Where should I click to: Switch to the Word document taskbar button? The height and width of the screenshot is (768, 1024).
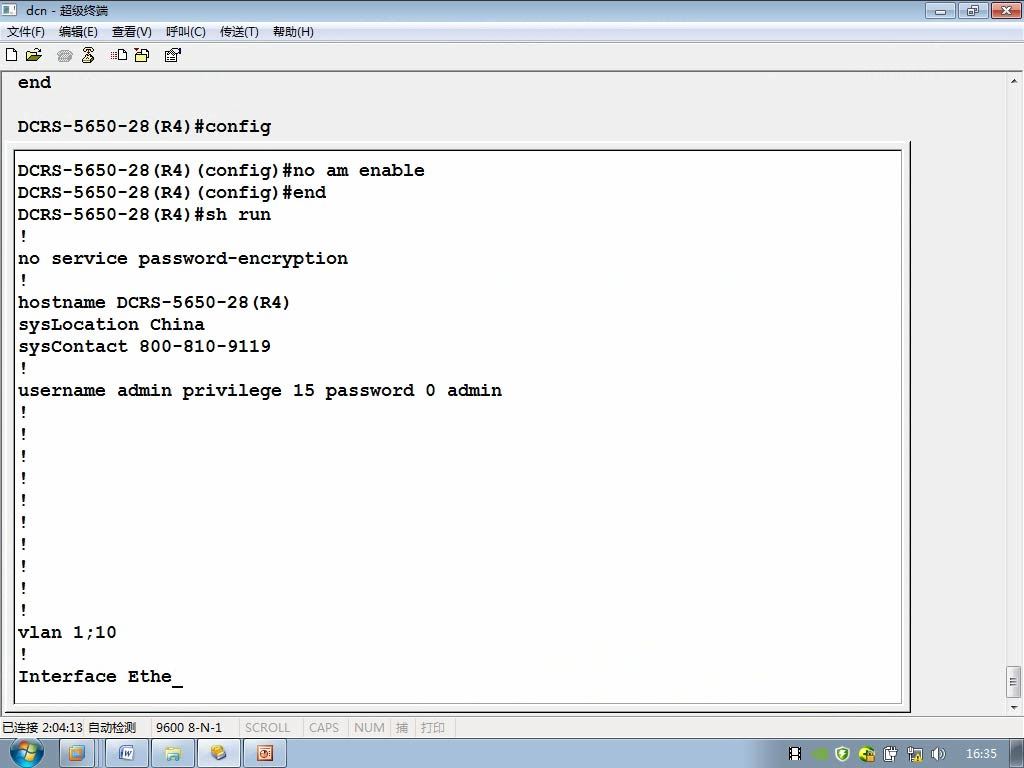click(x=127, y=753)
